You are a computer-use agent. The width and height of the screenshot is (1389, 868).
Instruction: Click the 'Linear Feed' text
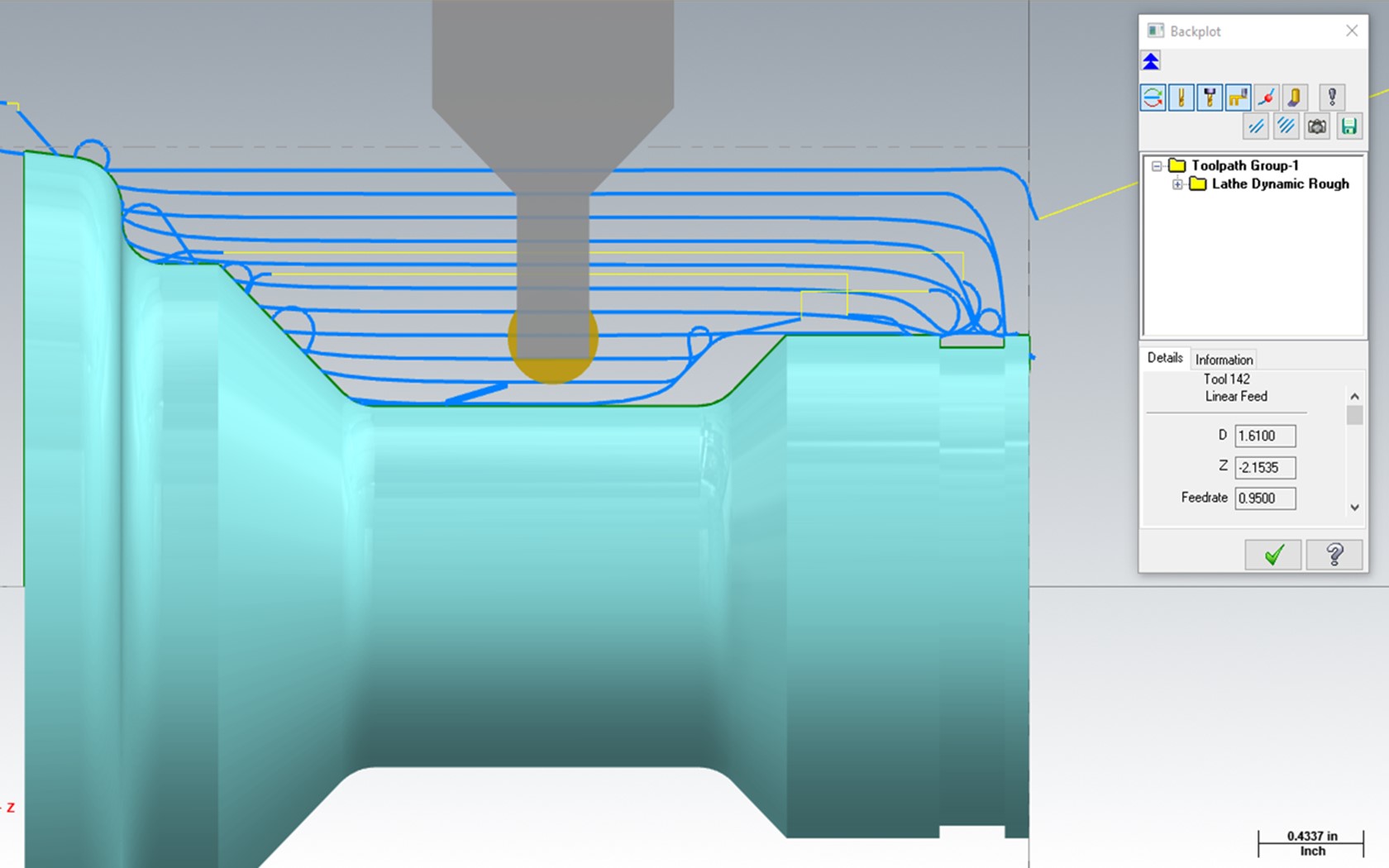click(x=1236, y=397)
